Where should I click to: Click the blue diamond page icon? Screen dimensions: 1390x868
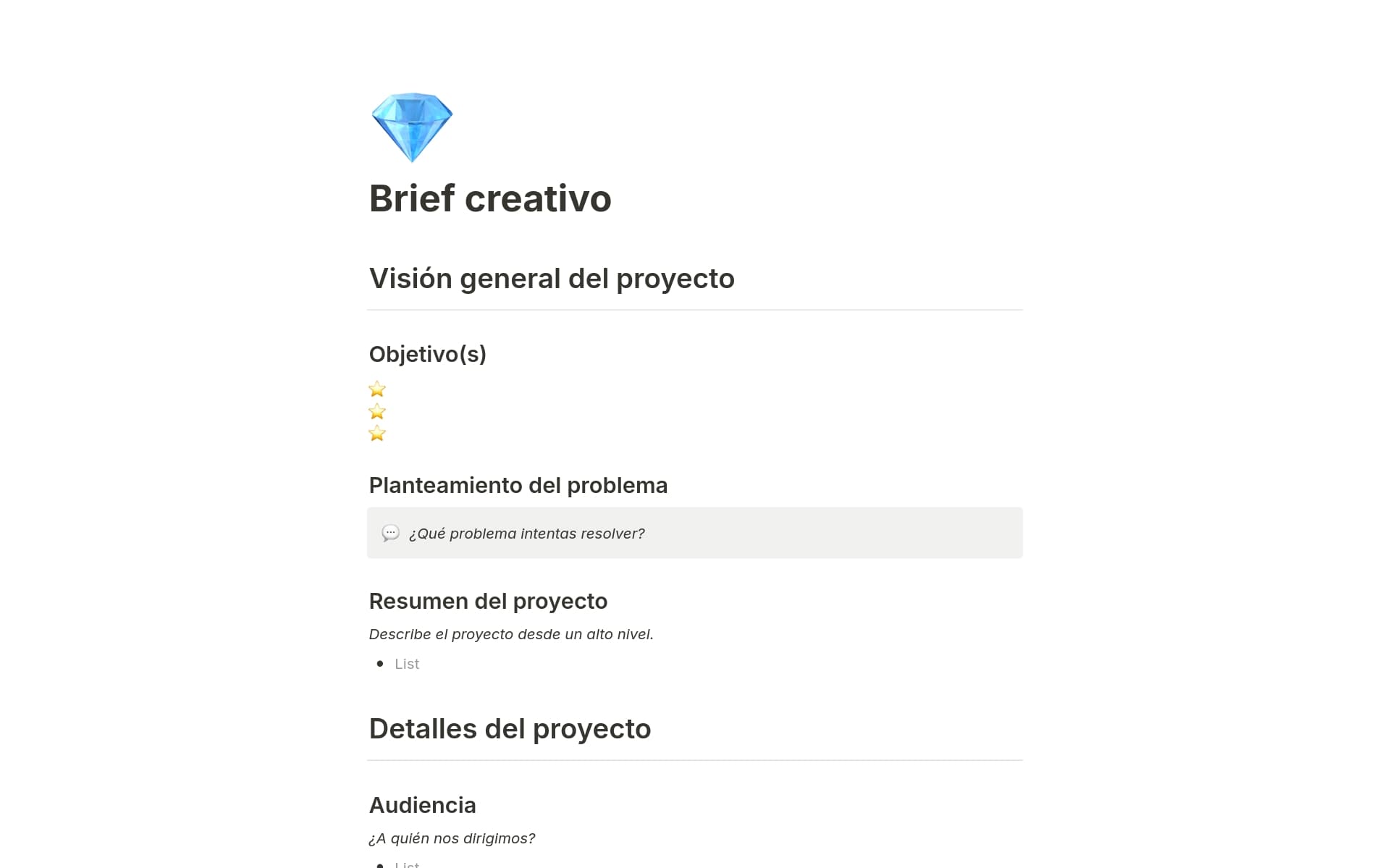click(x=412, y=127)
